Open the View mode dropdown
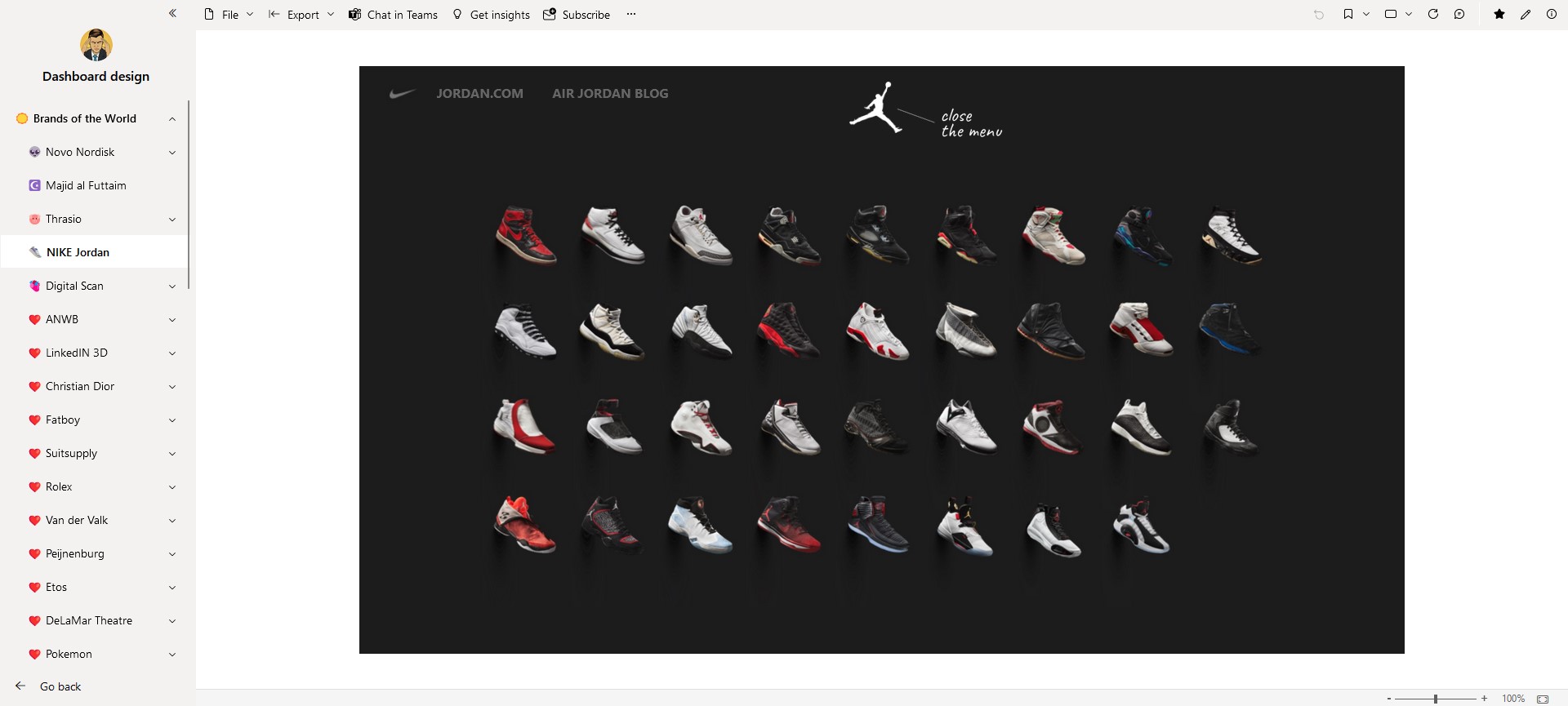Viewport: 1568px width, 706px height. [x=1398, y=14]
